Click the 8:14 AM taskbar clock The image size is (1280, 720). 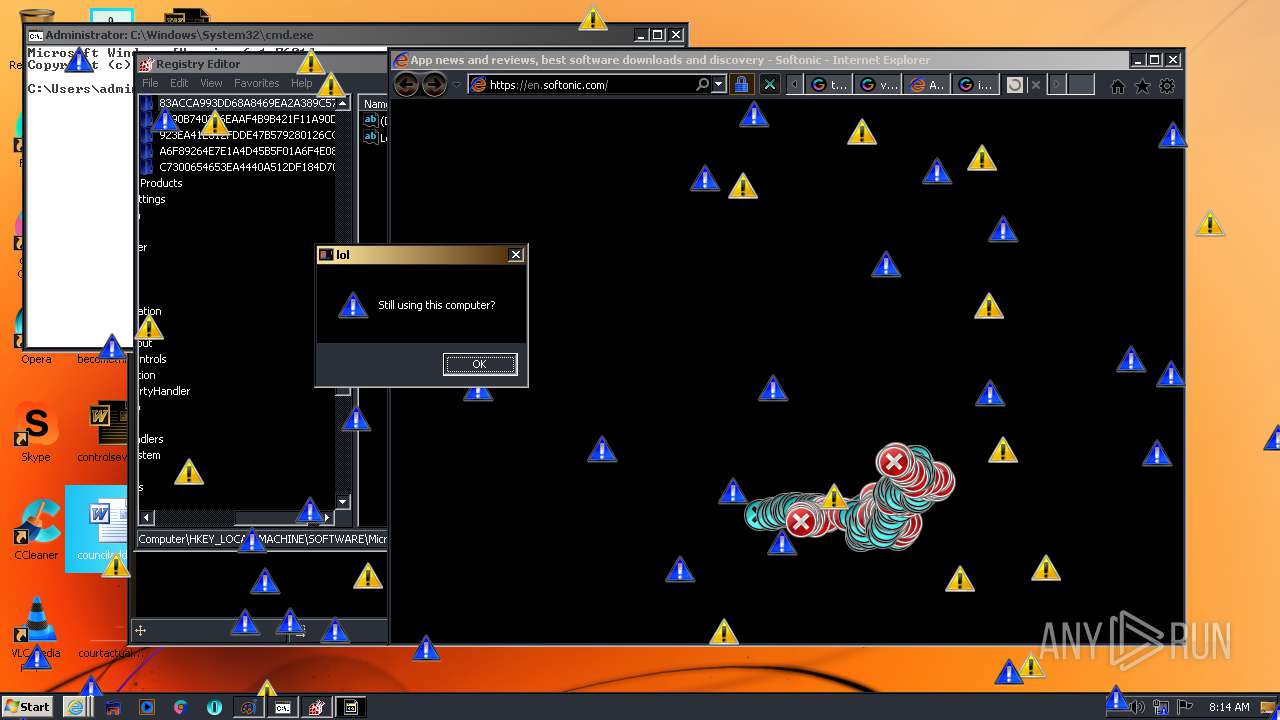click(x=1229, y=707)
